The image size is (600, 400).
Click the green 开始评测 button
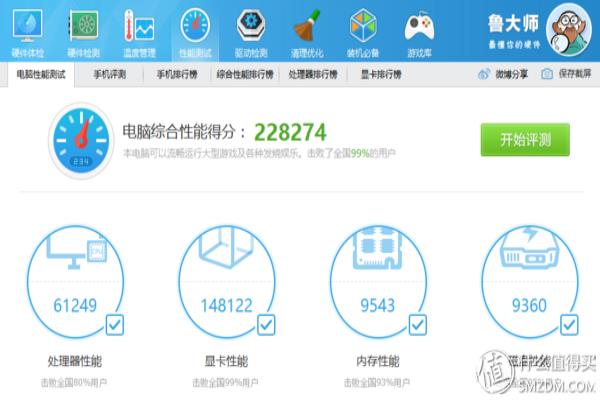[x=525, y=140]
